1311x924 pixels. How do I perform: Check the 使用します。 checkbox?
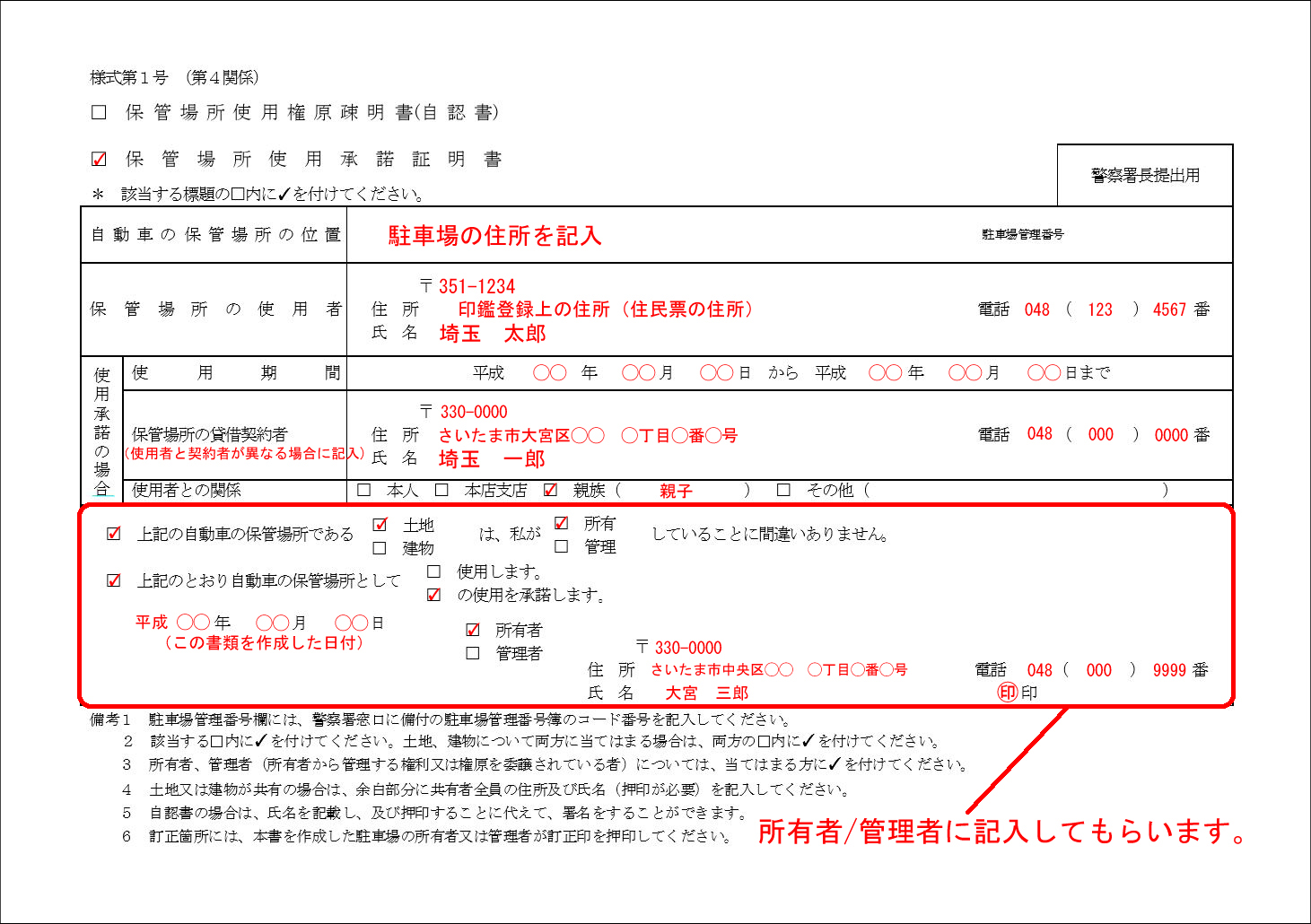[x=434, y=571]
